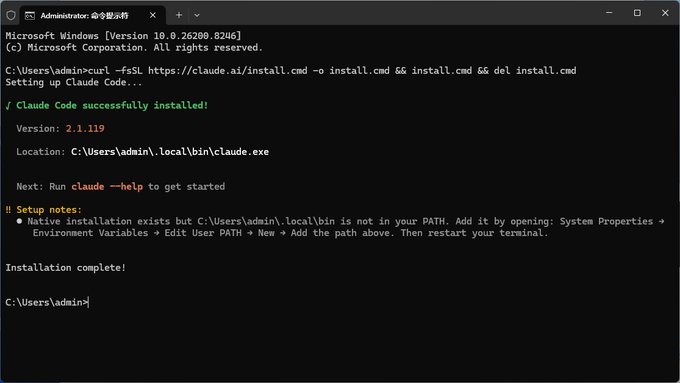Click the administrator shield icon in title bar
The height and width of the screenshot is (383, 680).
click(x=11, y=16)
